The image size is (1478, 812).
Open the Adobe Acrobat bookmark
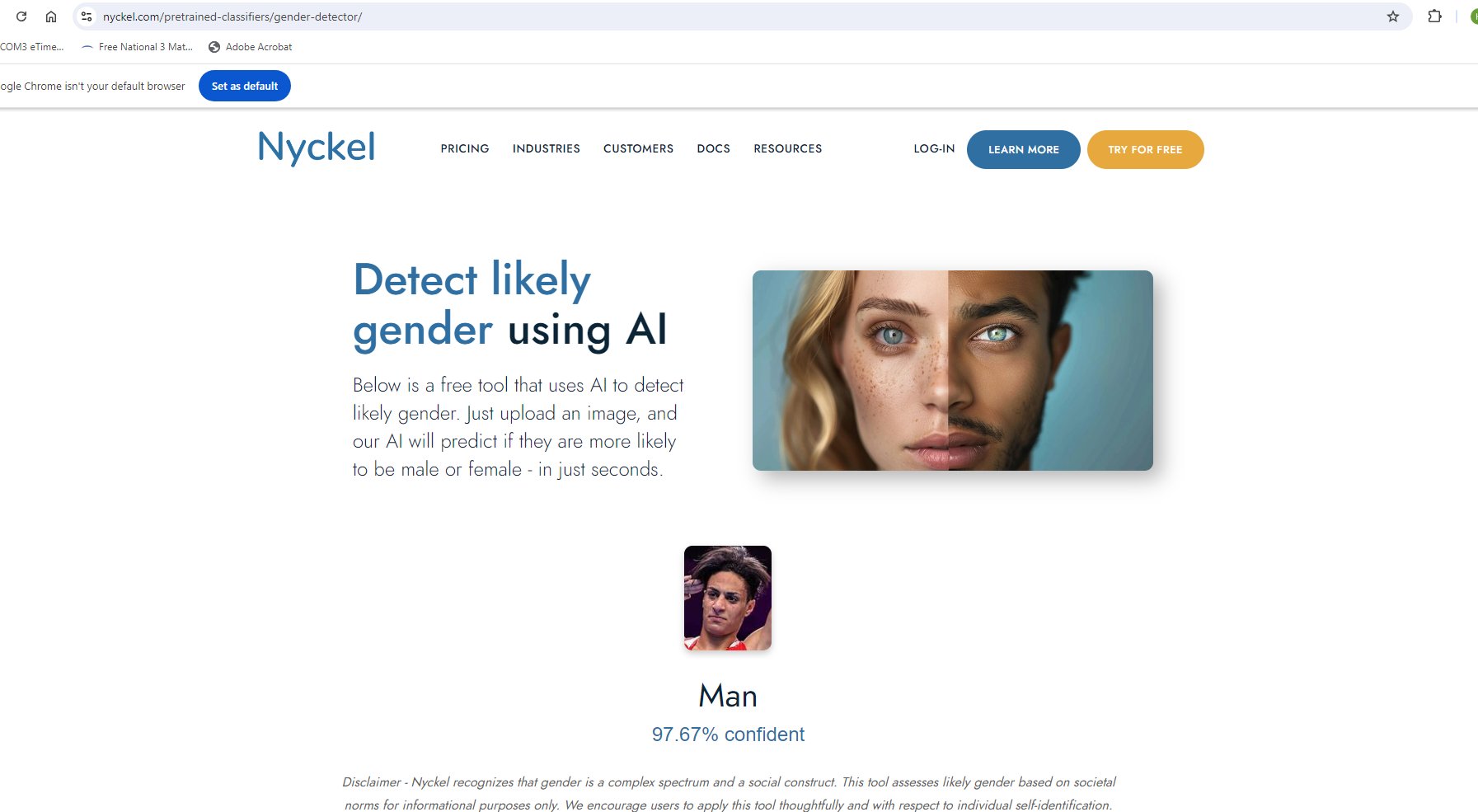coord(250,47)
